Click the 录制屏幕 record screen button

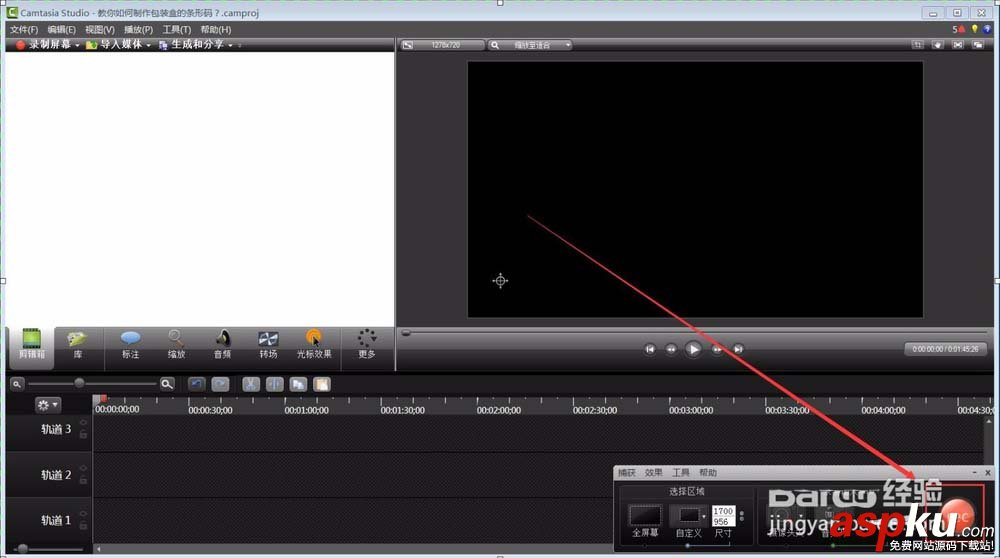(43, 45)
